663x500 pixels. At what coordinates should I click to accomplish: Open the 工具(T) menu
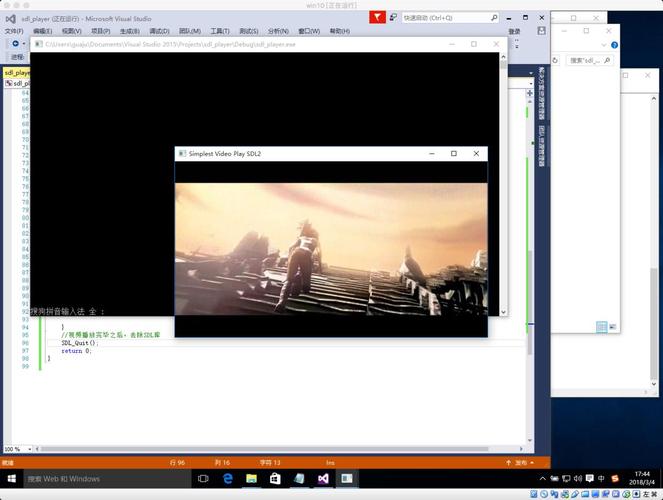(220, 31)
